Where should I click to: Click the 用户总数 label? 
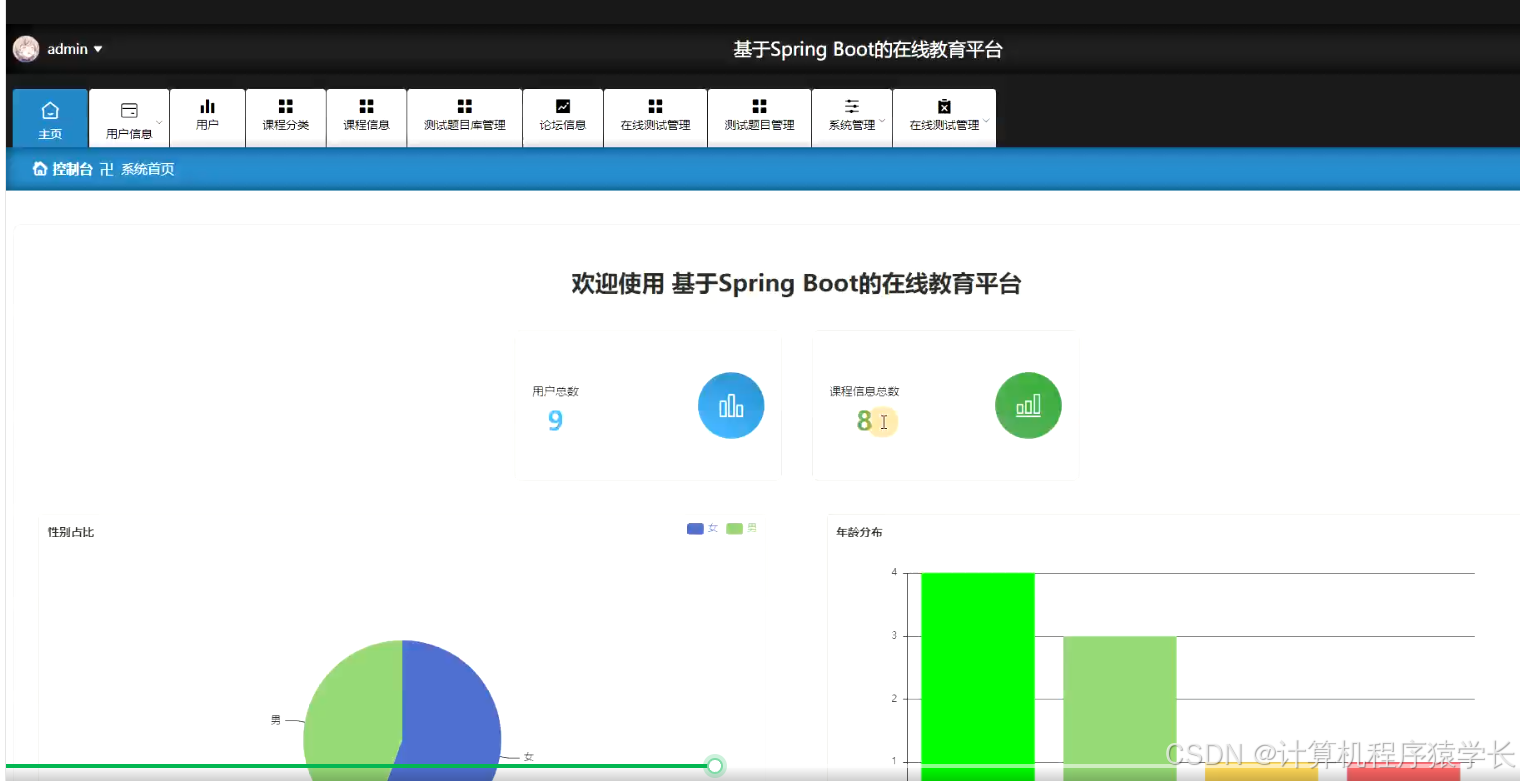[x=555, y=391]
